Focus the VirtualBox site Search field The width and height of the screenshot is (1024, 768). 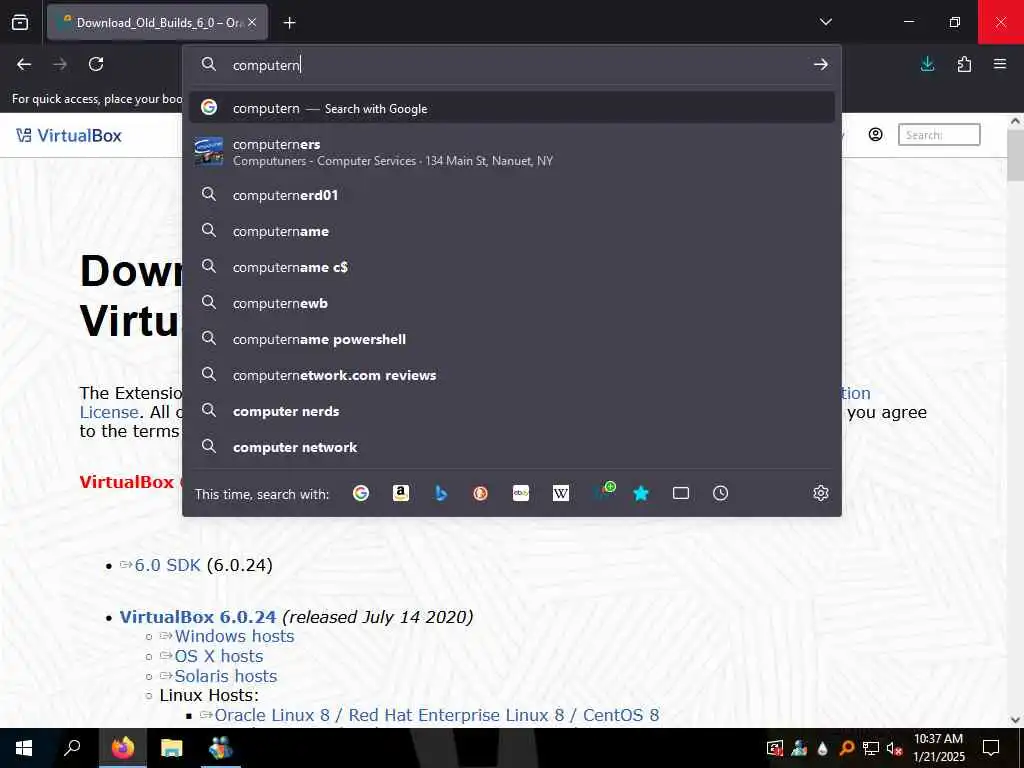pyautogui.click(x=938, y=135)
